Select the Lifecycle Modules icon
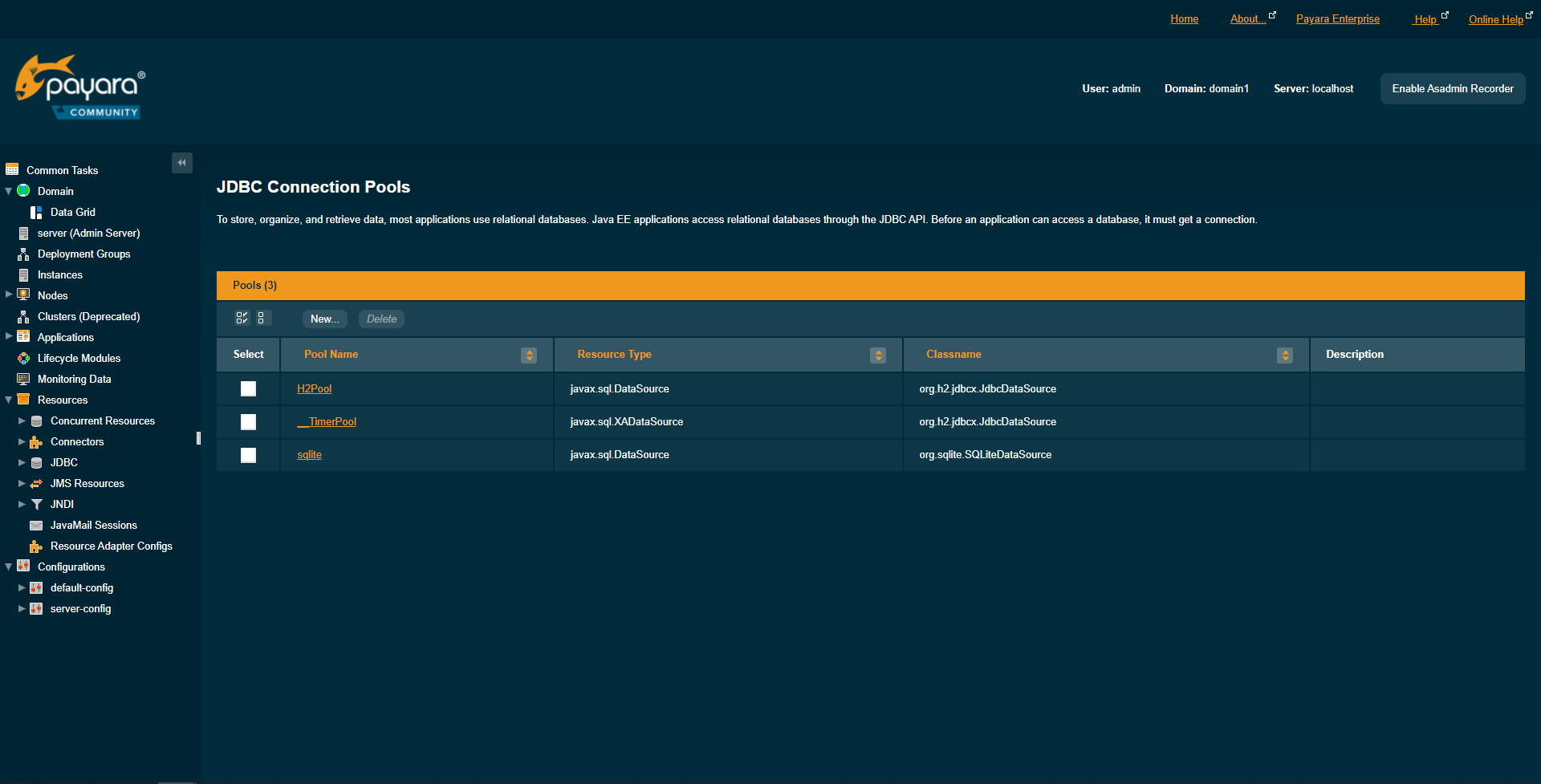 (x=23, y=358)
